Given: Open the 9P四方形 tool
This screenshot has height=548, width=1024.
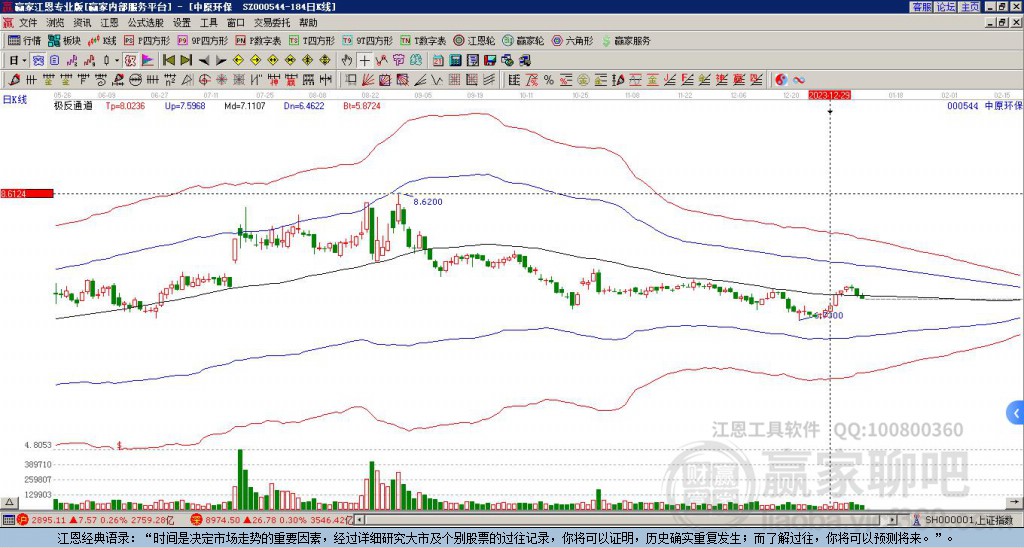Looking at the screenshot, I should tap(202, 40).
